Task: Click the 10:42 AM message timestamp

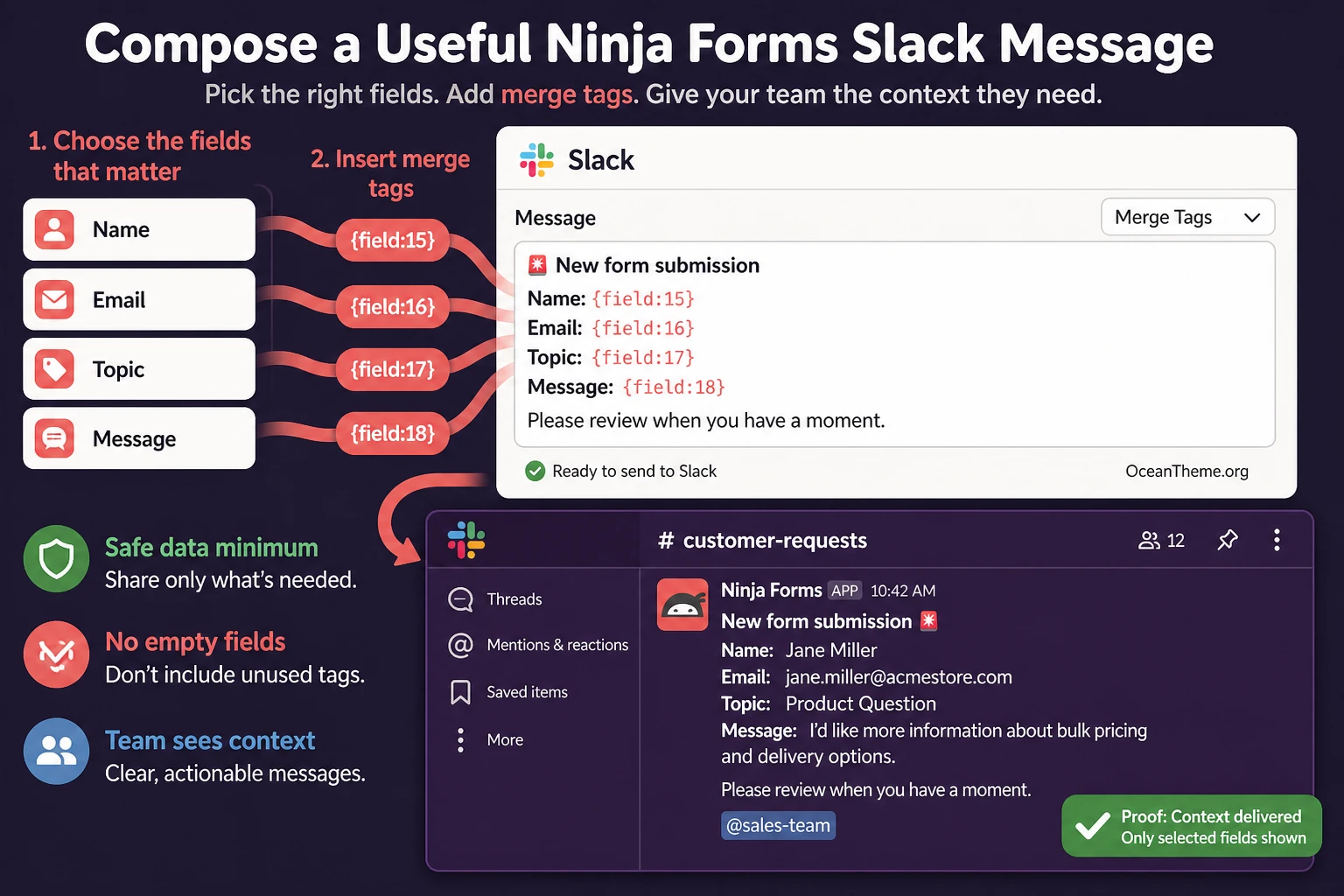Action: point(903,591)
